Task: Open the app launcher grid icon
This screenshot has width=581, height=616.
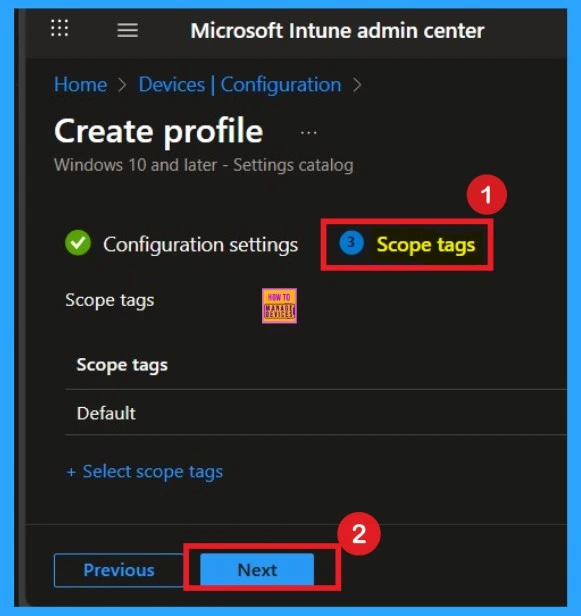Action: coord(60,28)
